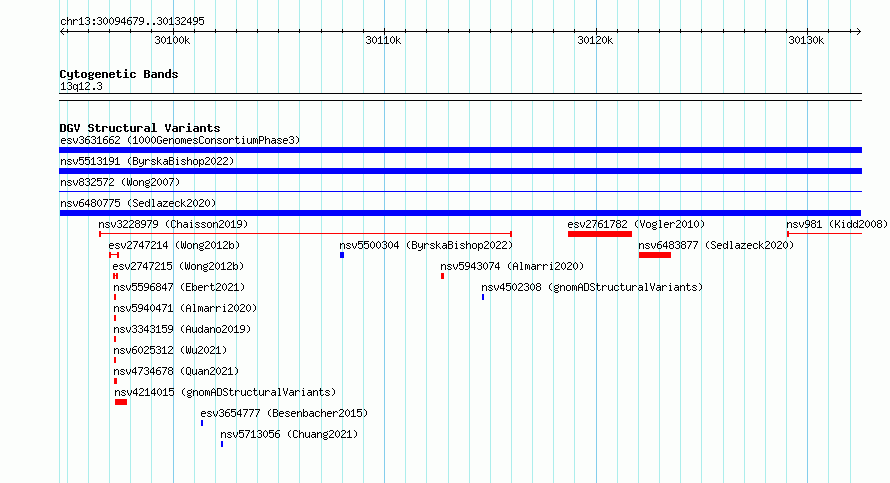Click the nsv5943074 (Almarri2020) label
The width and height of the screenshot is (890, 483).
click(512, 266)
